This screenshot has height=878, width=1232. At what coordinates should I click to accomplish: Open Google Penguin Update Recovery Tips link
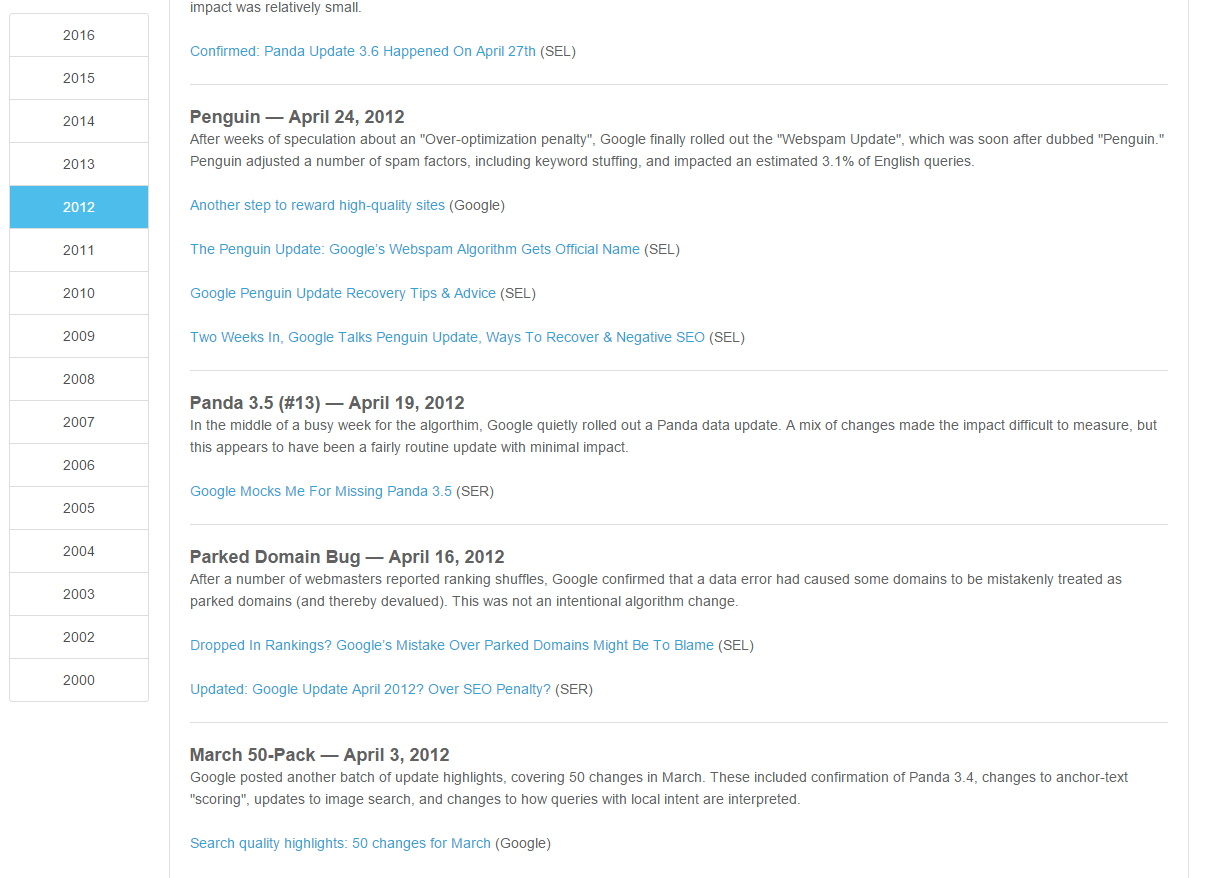343,293
